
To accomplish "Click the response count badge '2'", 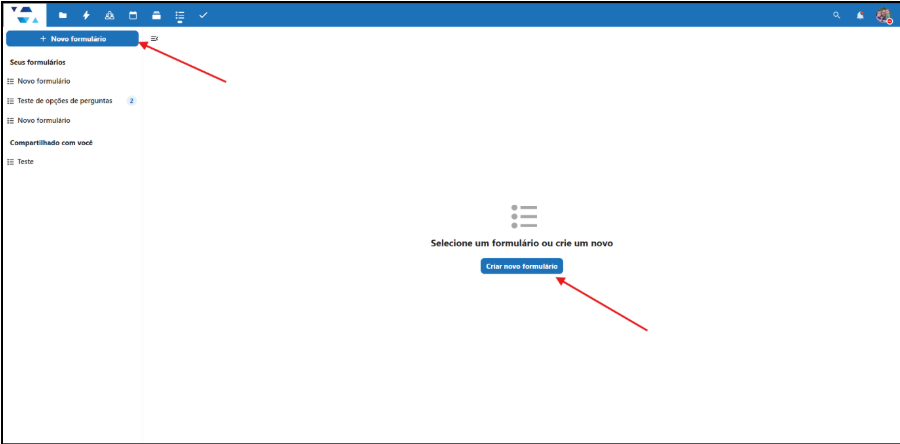I will pos(131,101).
